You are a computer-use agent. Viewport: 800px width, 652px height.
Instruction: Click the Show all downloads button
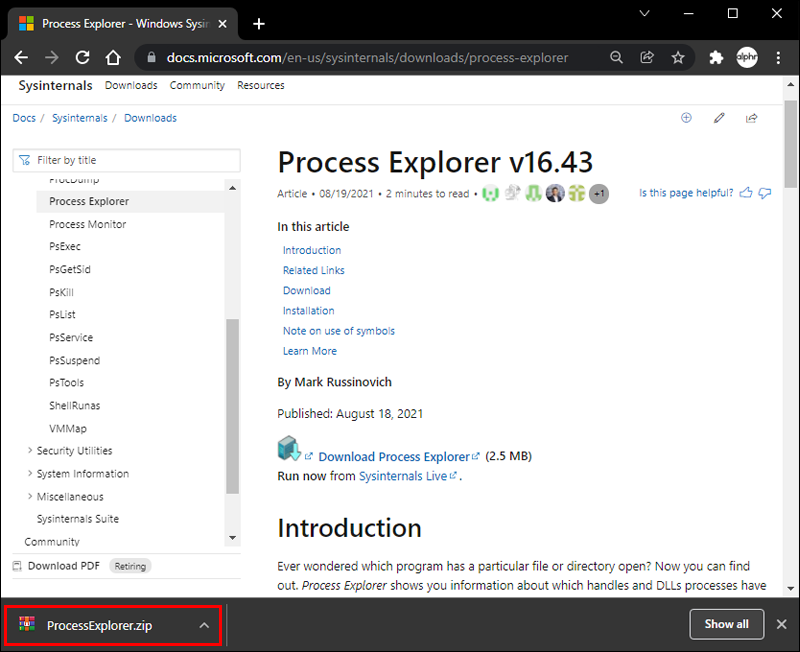click(726, 624)
